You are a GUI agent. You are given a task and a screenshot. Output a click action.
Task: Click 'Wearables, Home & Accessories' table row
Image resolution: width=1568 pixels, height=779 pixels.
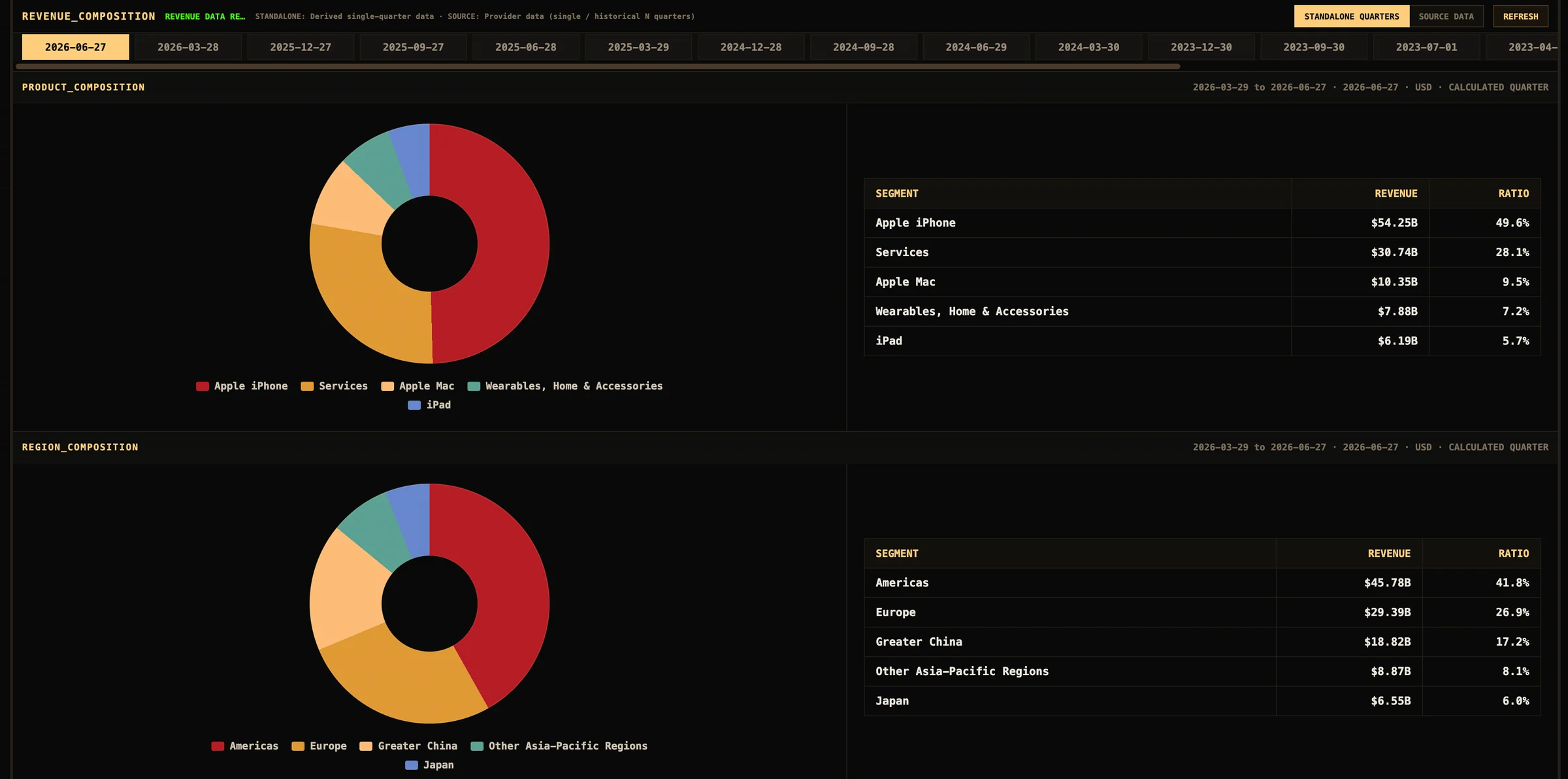pyautogui.click(x=1202, y=312)
